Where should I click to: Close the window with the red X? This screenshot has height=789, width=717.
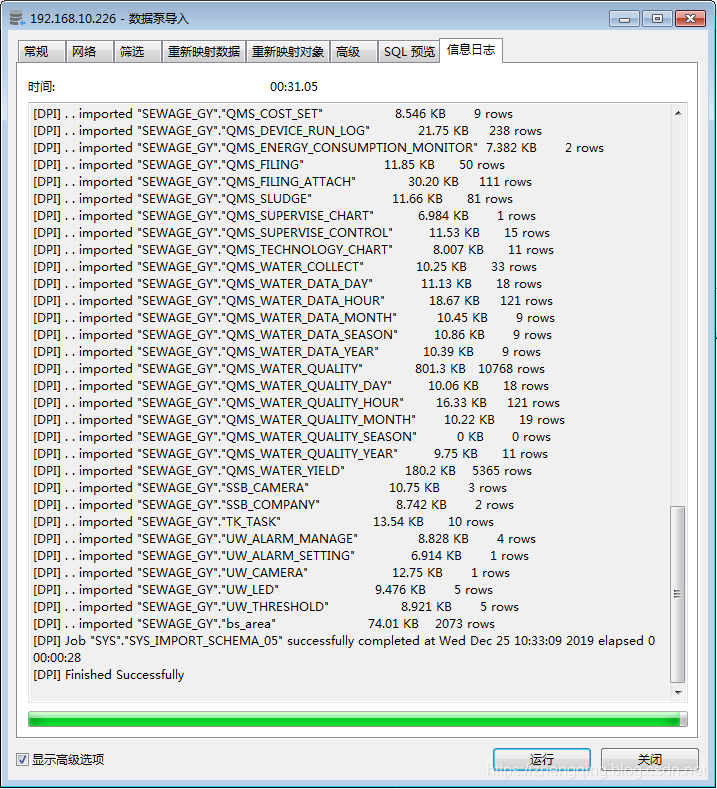pyautogui.click(x=690, y=19)
